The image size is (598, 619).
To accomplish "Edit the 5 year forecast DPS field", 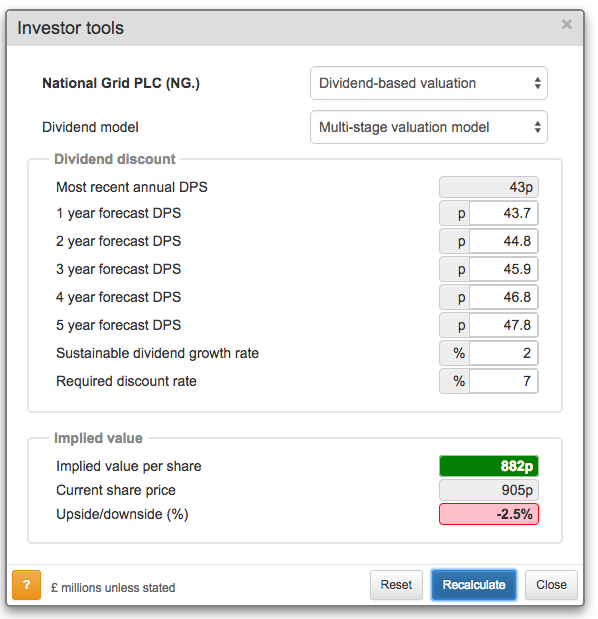I will 503,325.
